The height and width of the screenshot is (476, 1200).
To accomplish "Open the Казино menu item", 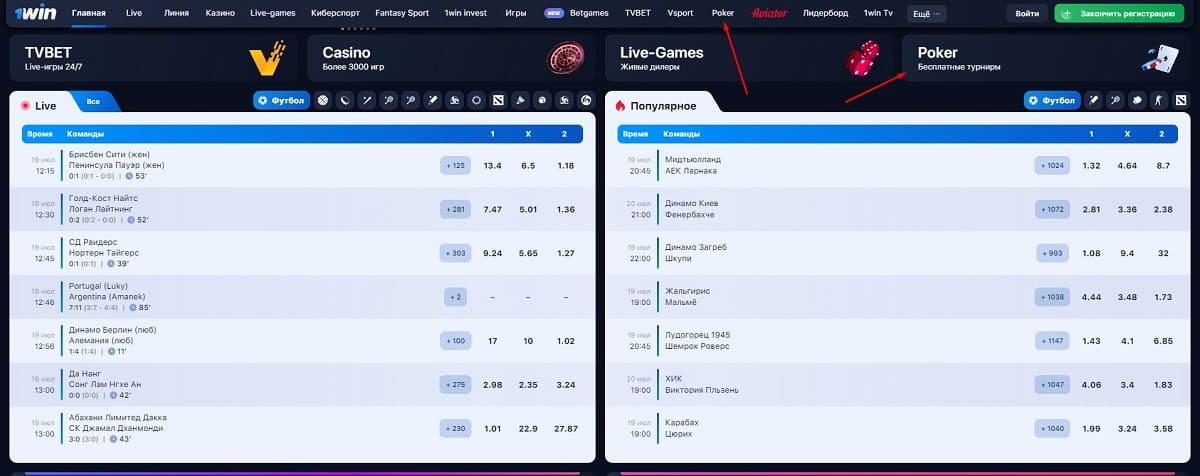I will (x=220, y=14).
